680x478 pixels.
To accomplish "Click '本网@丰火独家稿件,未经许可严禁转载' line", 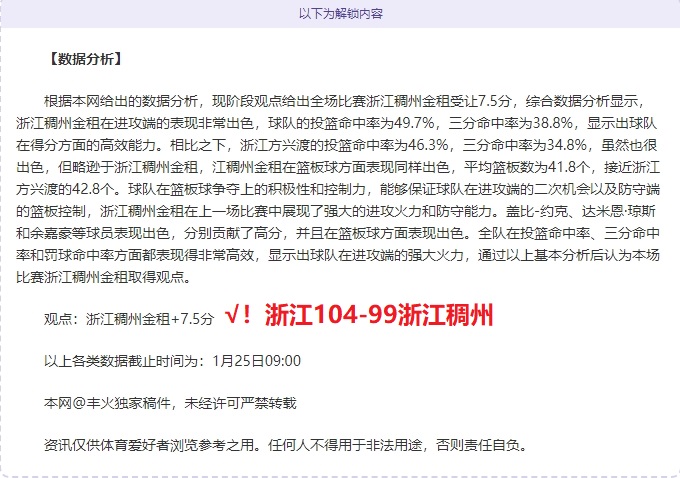I will pyautogui.click(x=170, y=403).
